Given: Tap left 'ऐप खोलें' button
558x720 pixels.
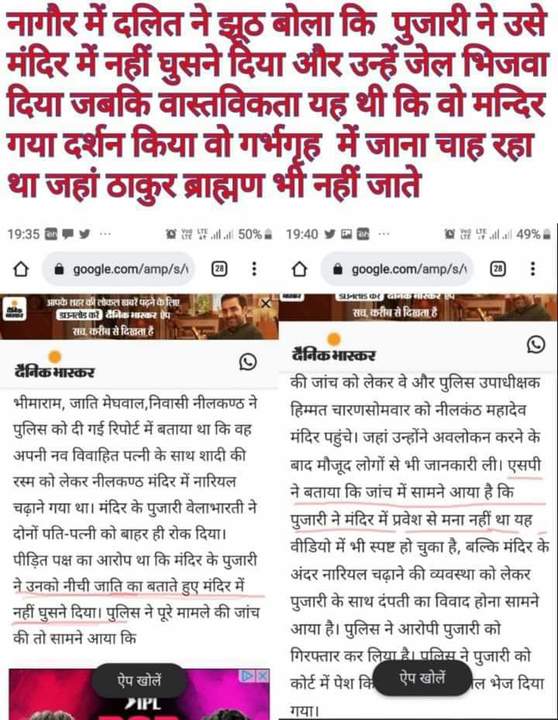Looking at the screenshot, I should point(139,680).
